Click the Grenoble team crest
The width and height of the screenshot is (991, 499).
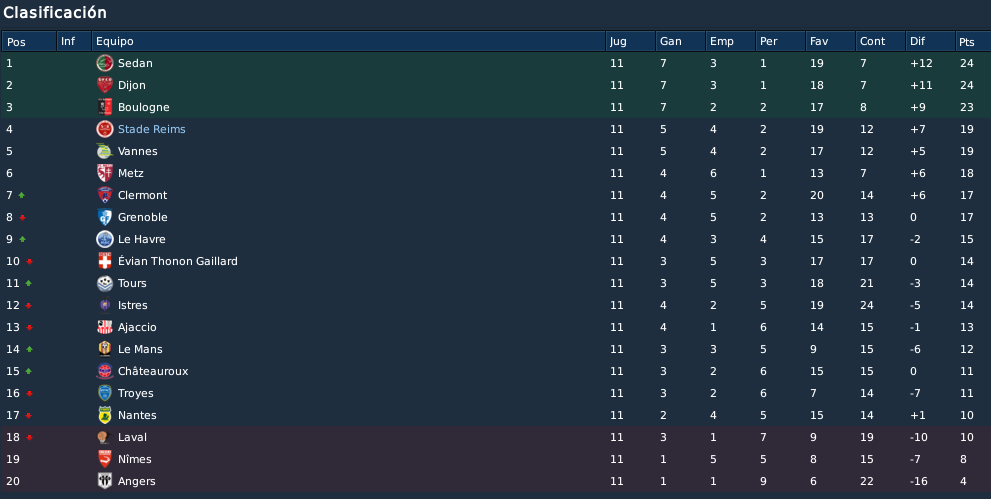[104, 217]
